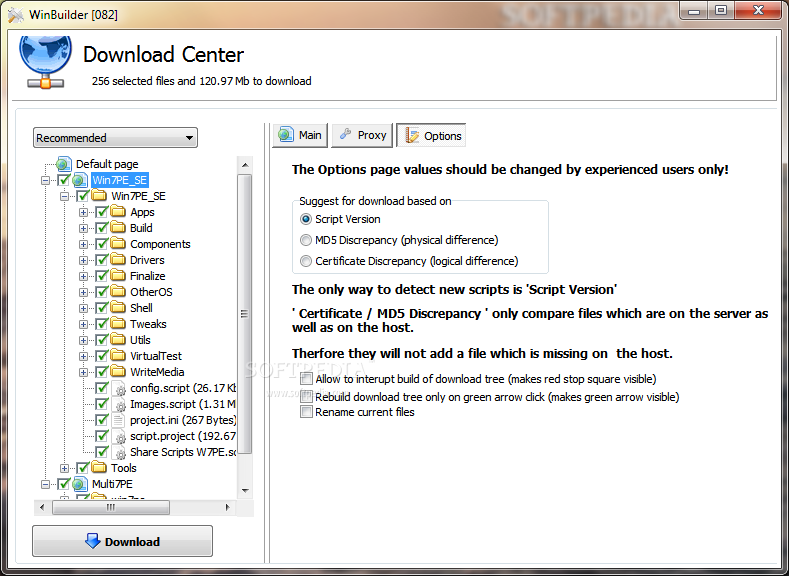Collapse the Multi7PE server node
Image resolution: width=789 pixels, height=576 pixels.
45,484
